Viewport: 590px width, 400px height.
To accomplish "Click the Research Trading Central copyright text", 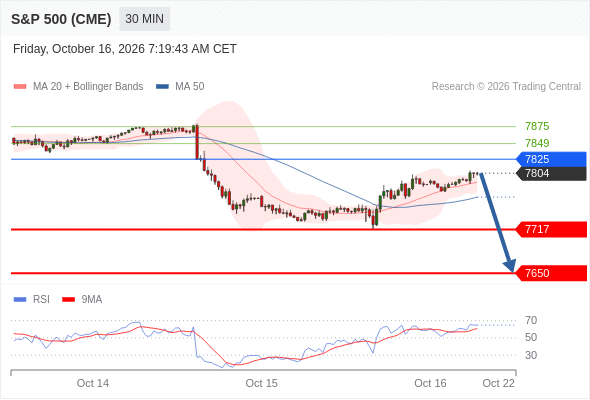I will coord(506,87).
